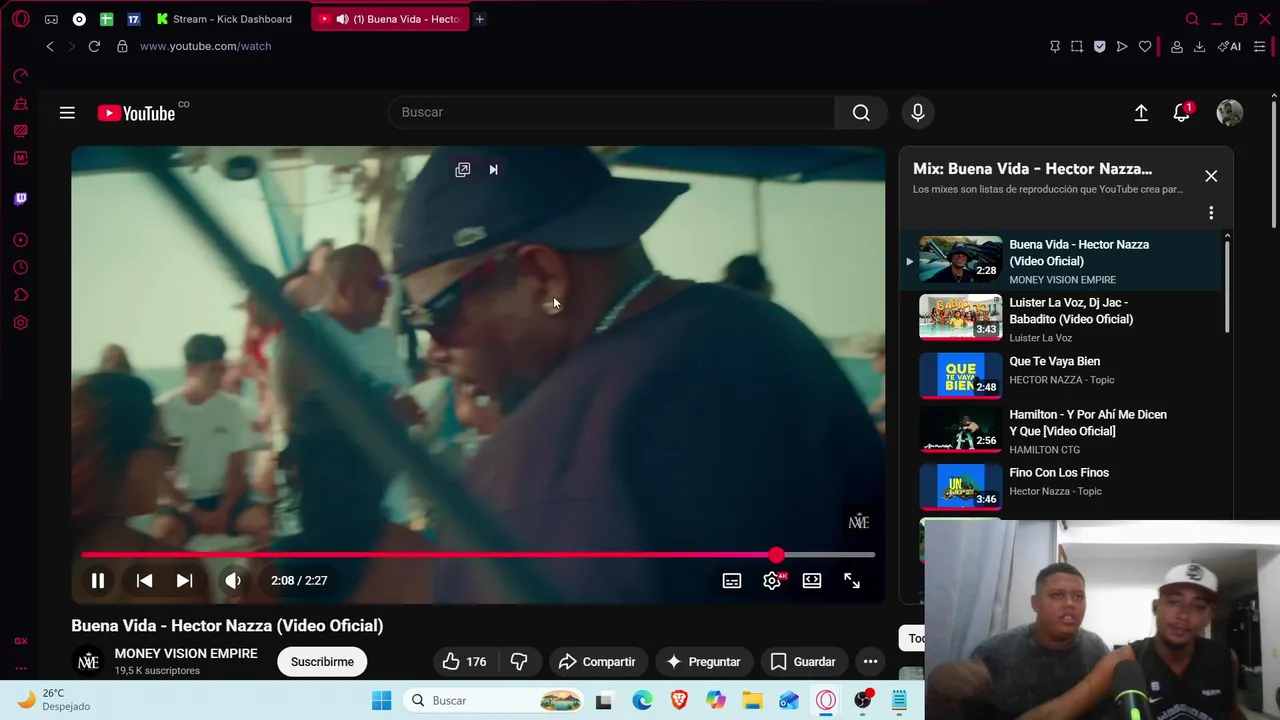Start voice search with microphone
Viewport: 1280px width, 720px height.
click(x=917, y=112)
